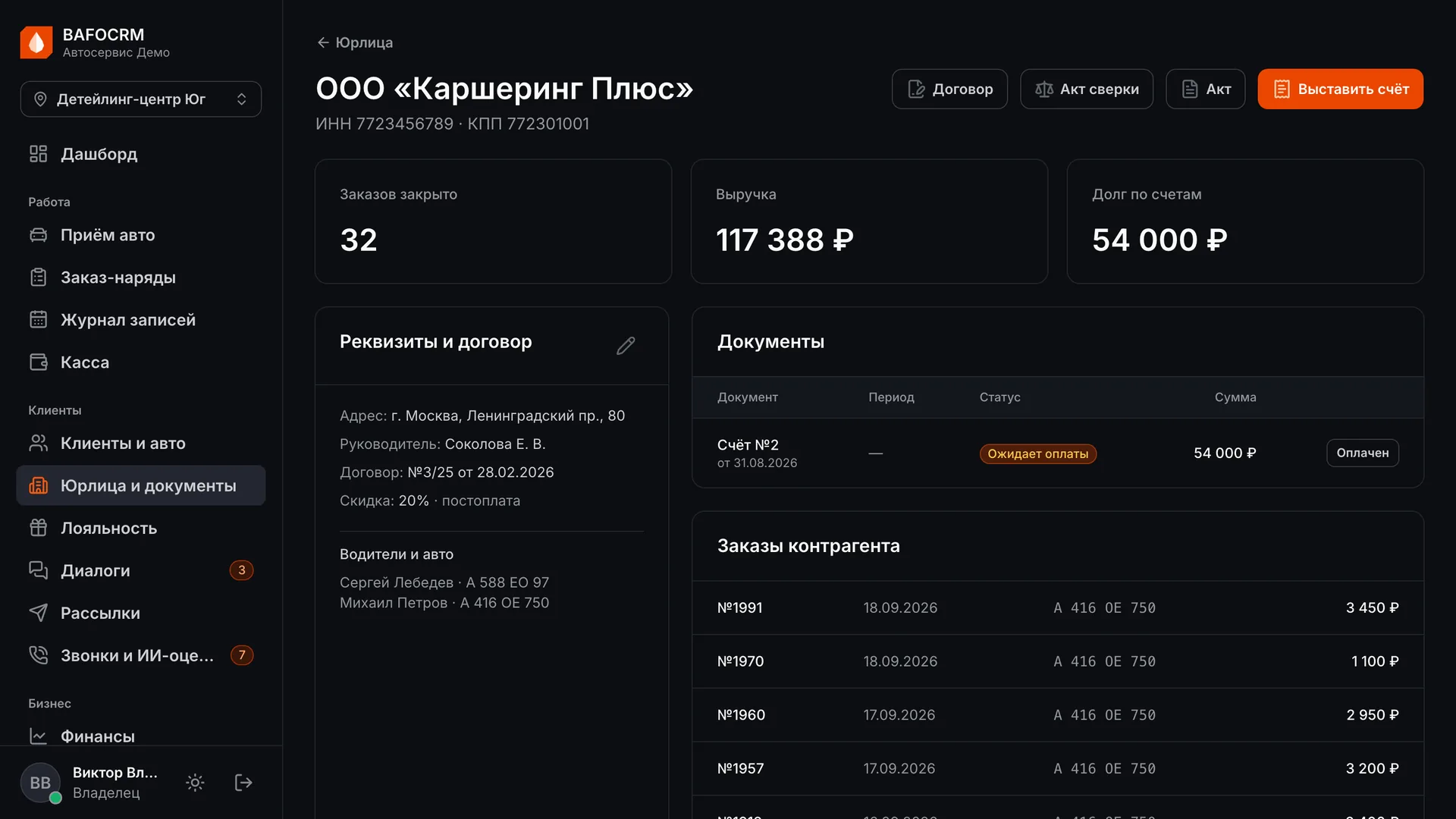Open order №1970 row
Viewport: 1456px width, 819px height.
[x=1058, y=661]
